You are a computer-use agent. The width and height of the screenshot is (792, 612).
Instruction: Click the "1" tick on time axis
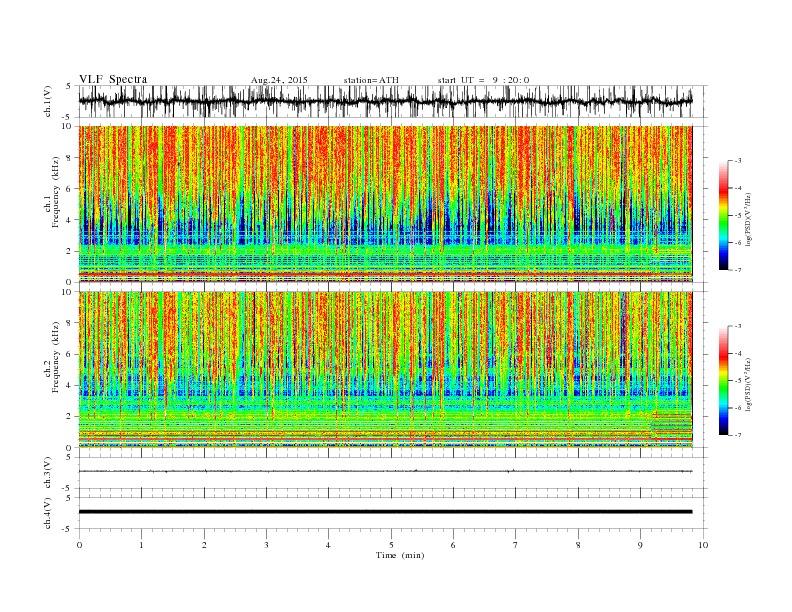point(141,545)
